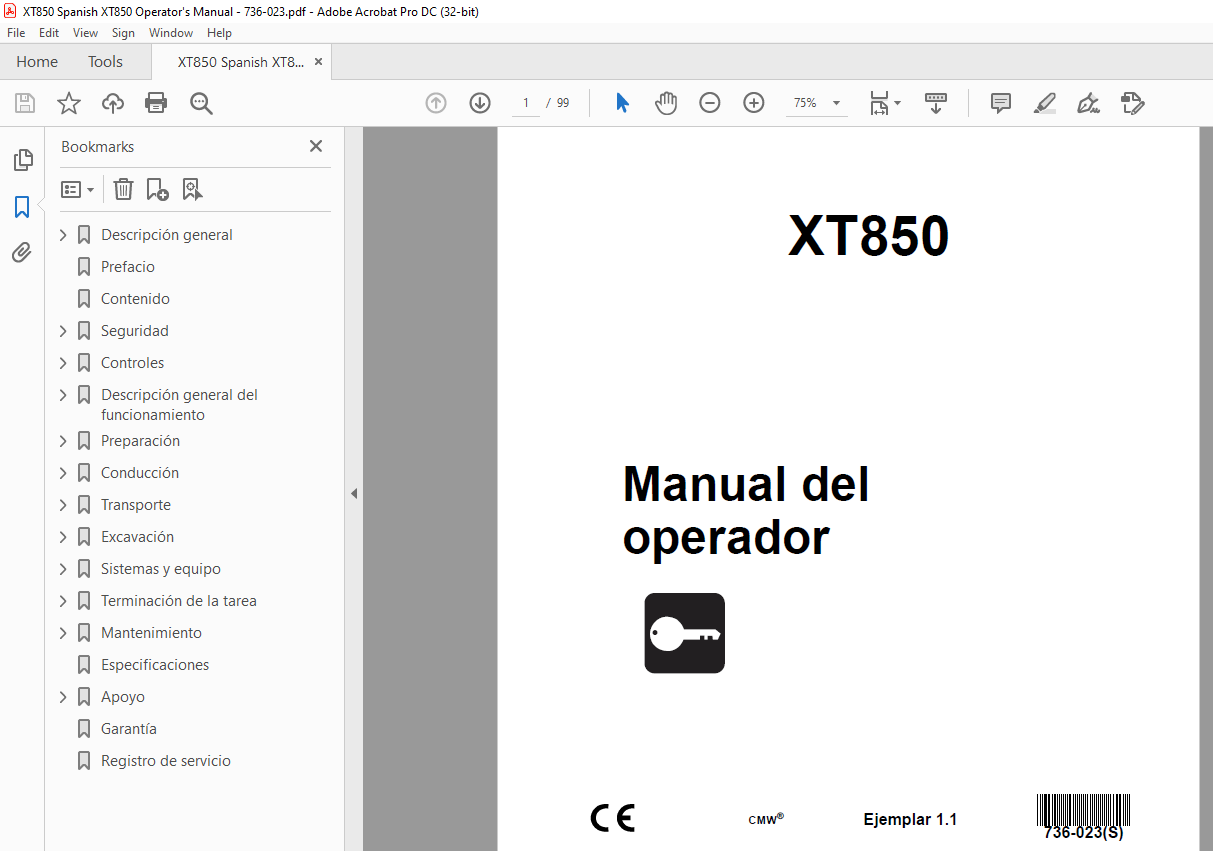The image size is (1213, 851).
Task: Select Terminación de la tarea bookmark
Action: 179,601
